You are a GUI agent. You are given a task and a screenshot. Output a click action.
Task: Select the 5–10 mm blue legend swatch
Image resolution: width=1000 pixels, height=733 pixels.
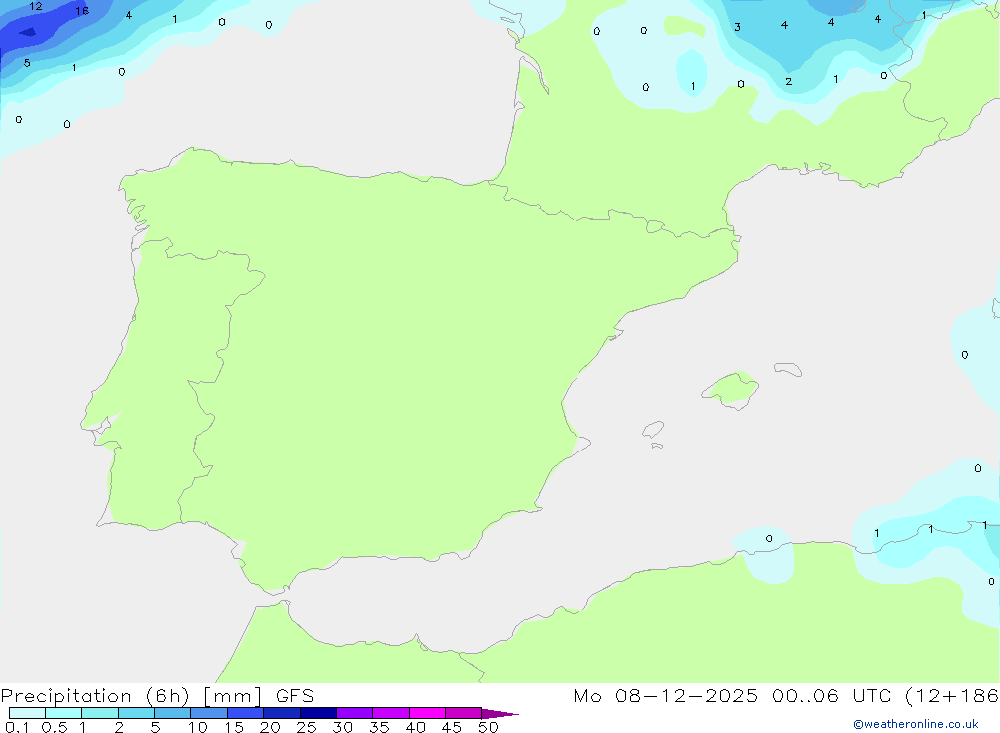point(172,713)
